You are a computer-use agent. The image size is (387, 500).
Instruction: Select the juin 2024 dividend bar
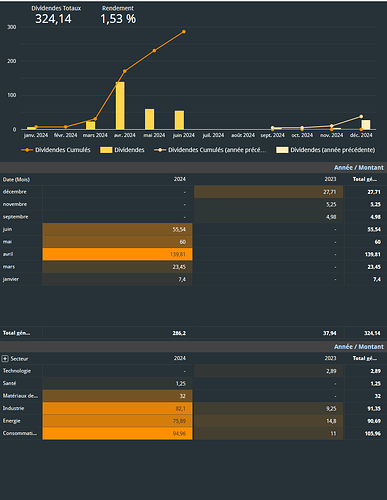tap(179, 120)
